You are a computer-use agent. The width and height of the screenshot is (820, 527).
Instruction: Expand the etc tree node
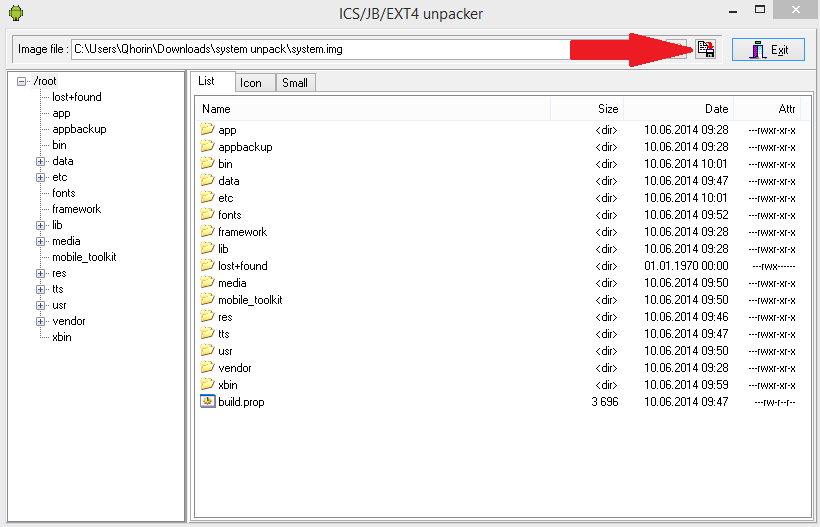tap(41, 177)
